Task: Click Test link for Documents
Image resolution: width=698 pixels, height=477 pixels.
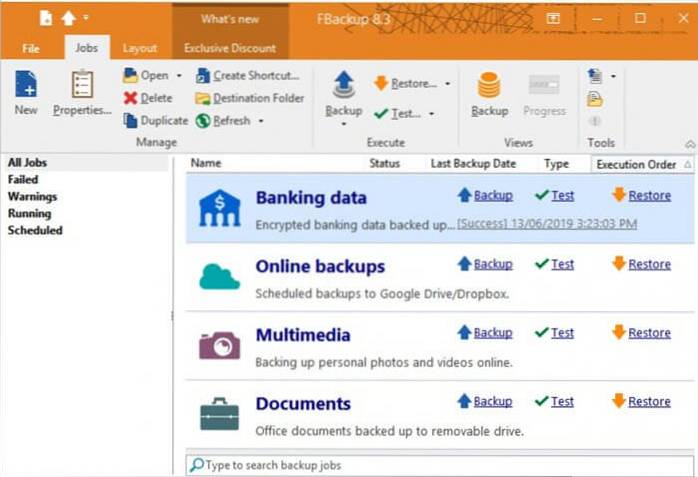Action: click(x=563, y=401)
